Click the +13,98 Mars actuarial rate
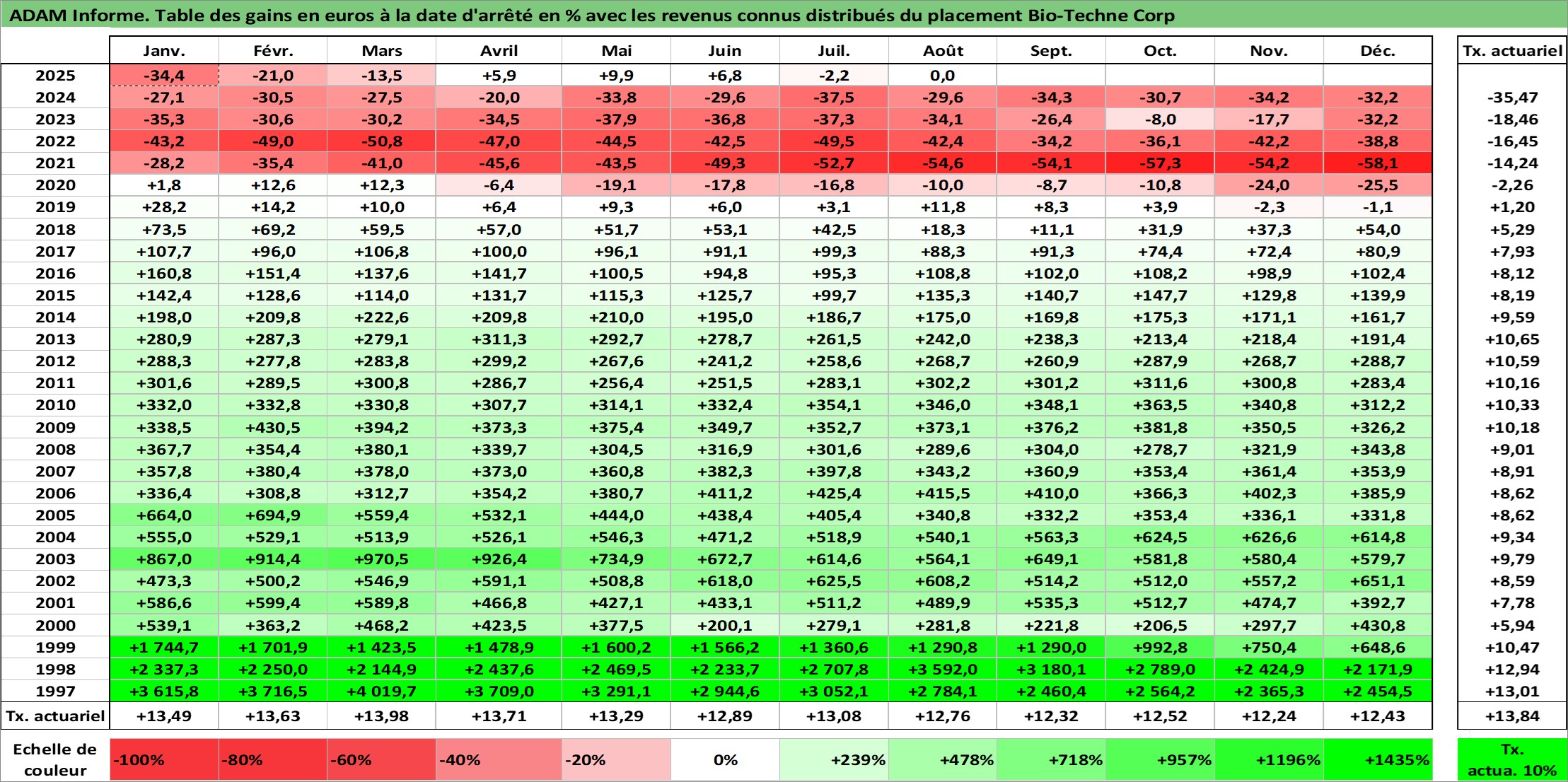1568x782 pixels. tap(382, 716)
